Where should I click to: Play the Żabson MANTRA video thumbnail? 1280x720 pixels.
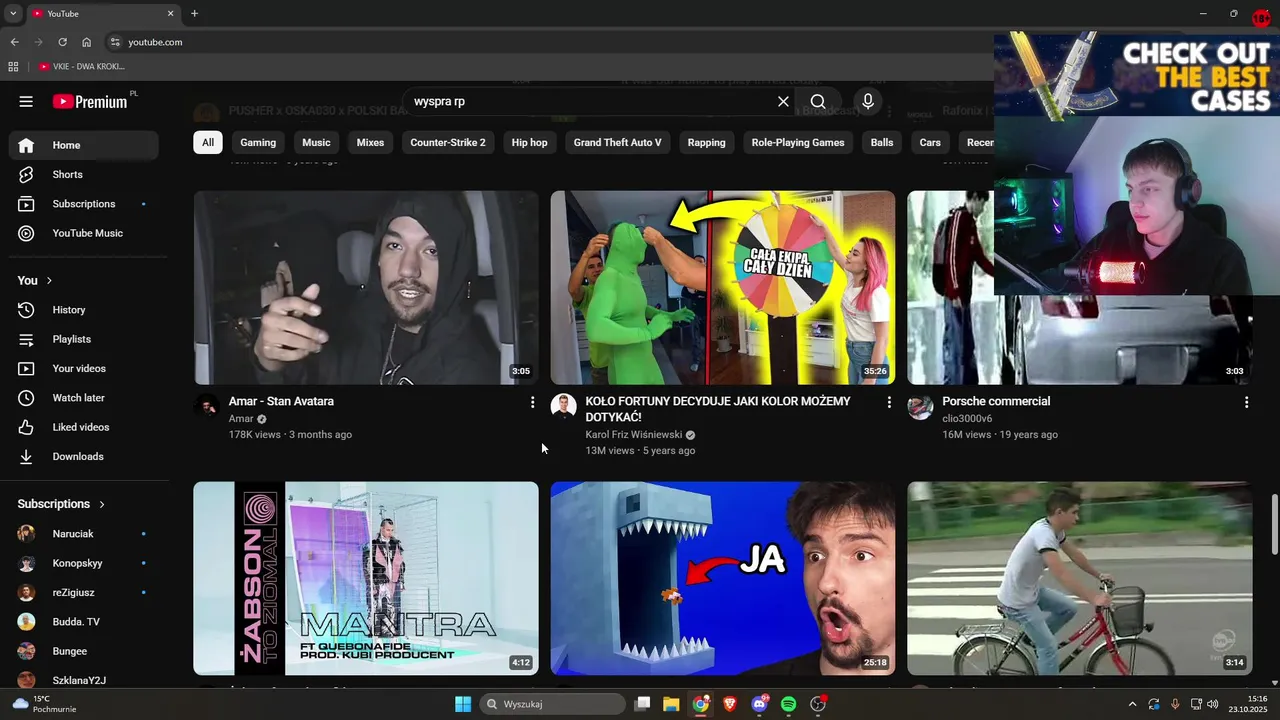coord(366,578)
